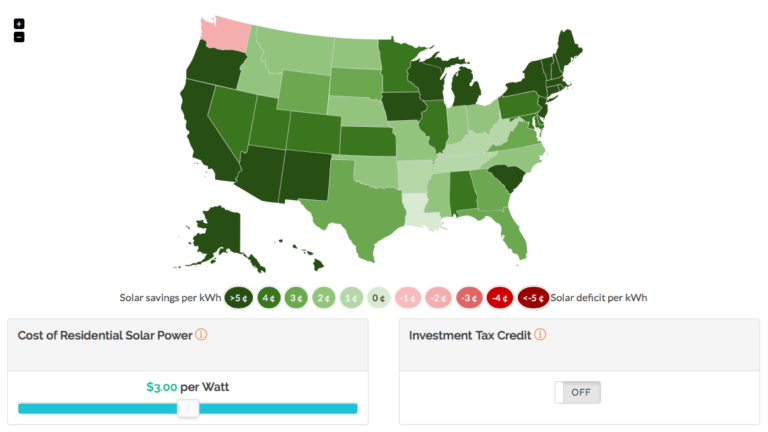Select the -4¢ red legend swatch
Screen dimensions: 768x432
coord(500,298)
